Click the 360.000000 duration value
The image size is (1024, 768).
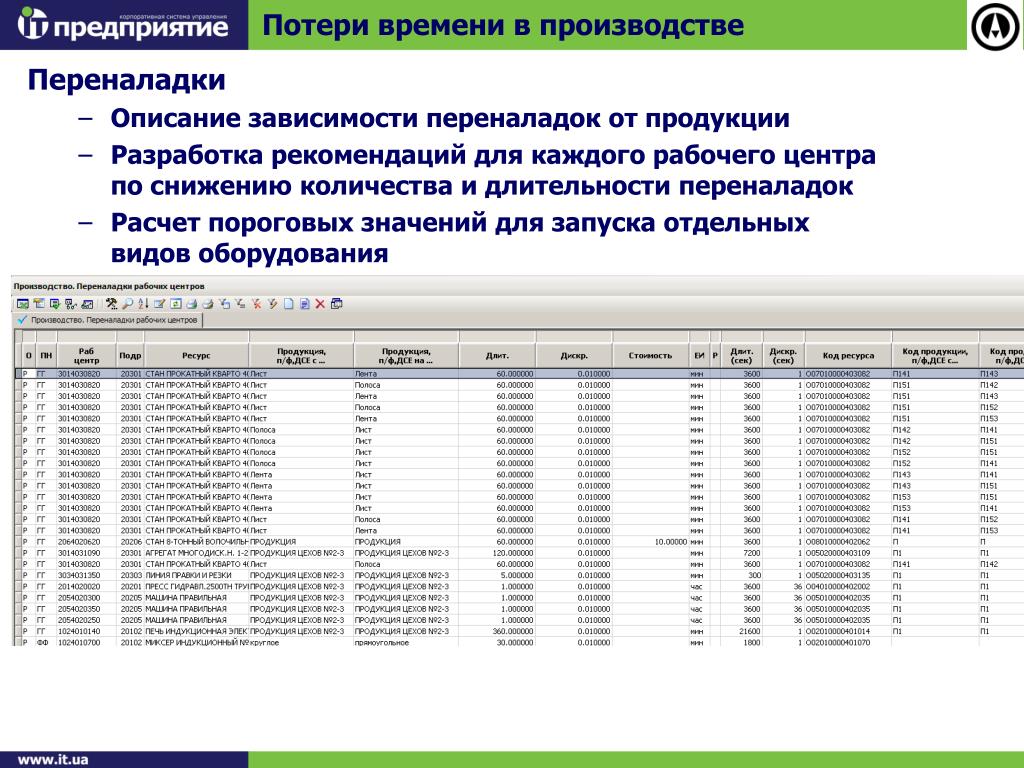click(x=513, y=632)
